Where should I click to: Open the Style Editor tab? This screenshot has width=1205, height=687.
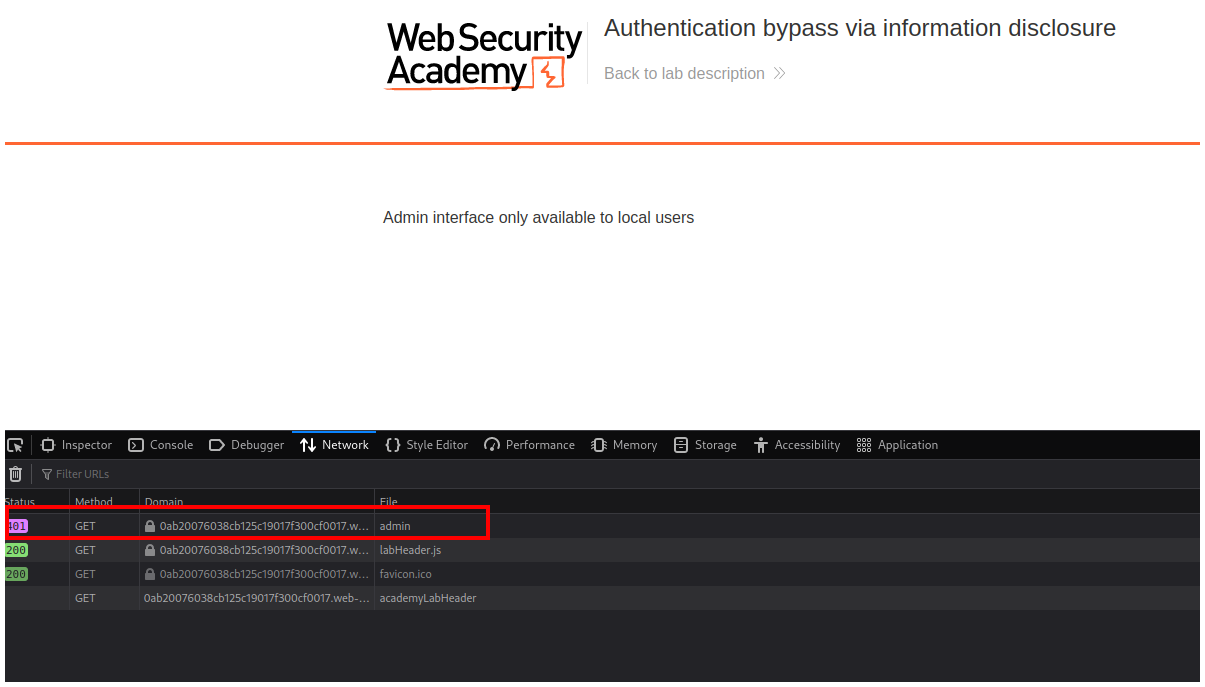[426, 445]
